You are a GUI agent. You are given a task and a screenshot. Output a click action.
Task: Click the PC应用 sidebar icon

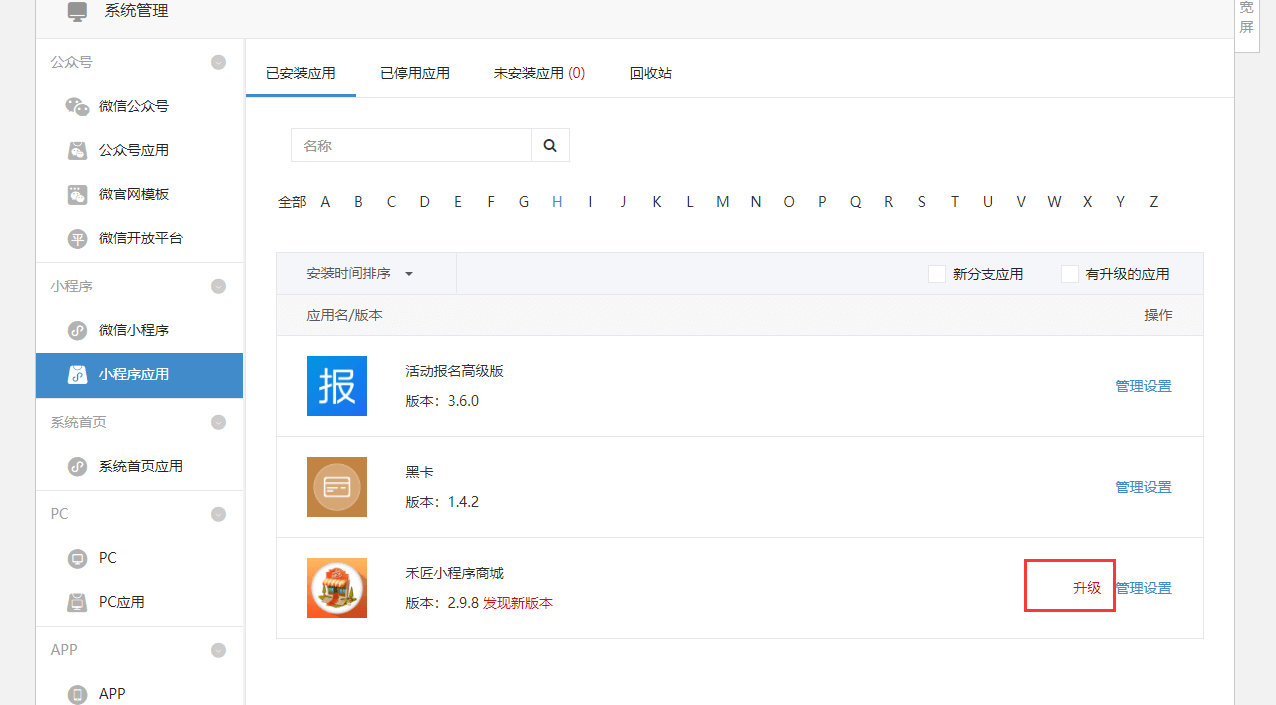[x=77, y=602]
